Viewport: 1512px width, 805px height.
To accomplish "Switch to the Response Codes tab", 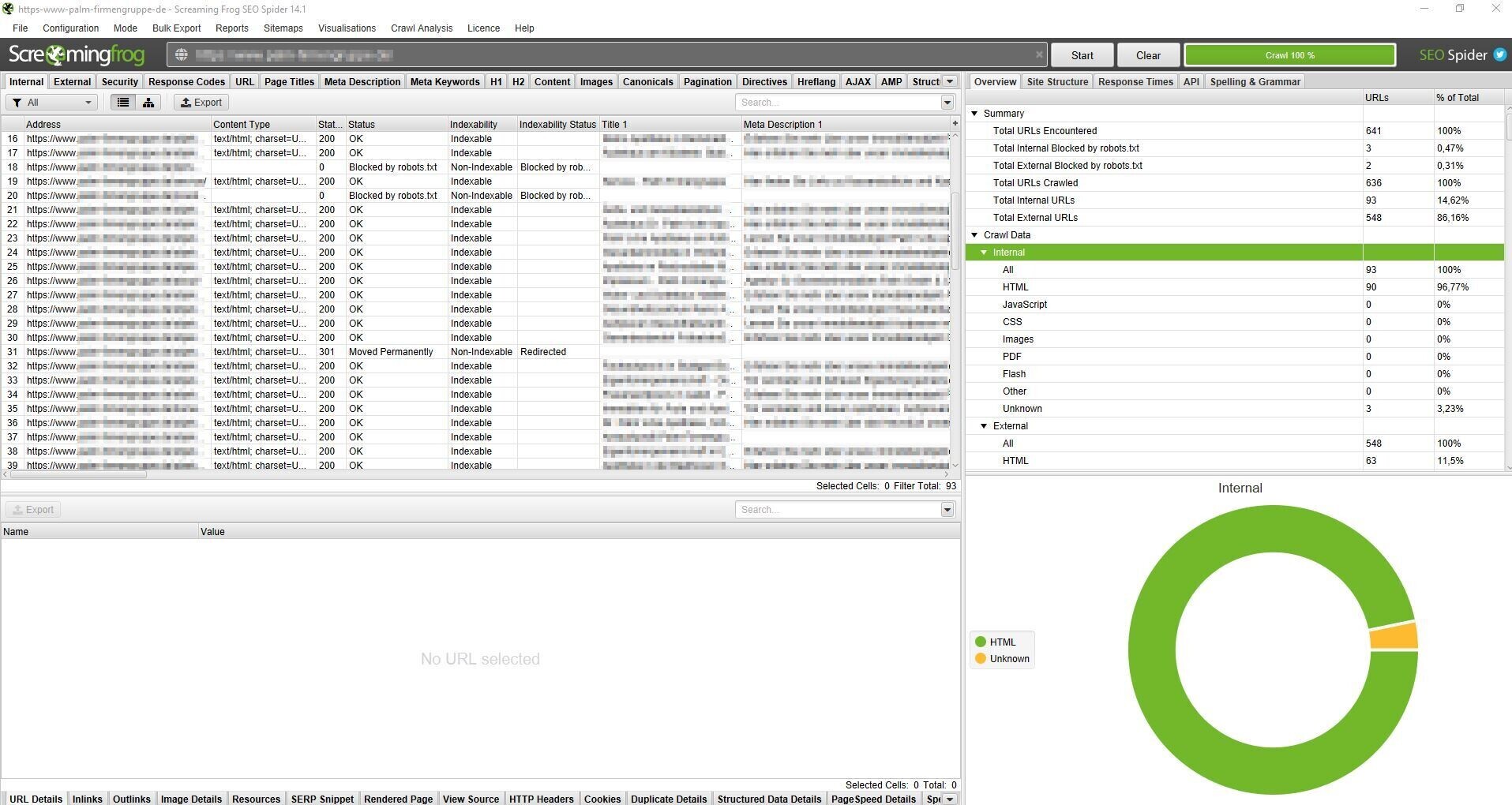I will [x=186, y=82].
